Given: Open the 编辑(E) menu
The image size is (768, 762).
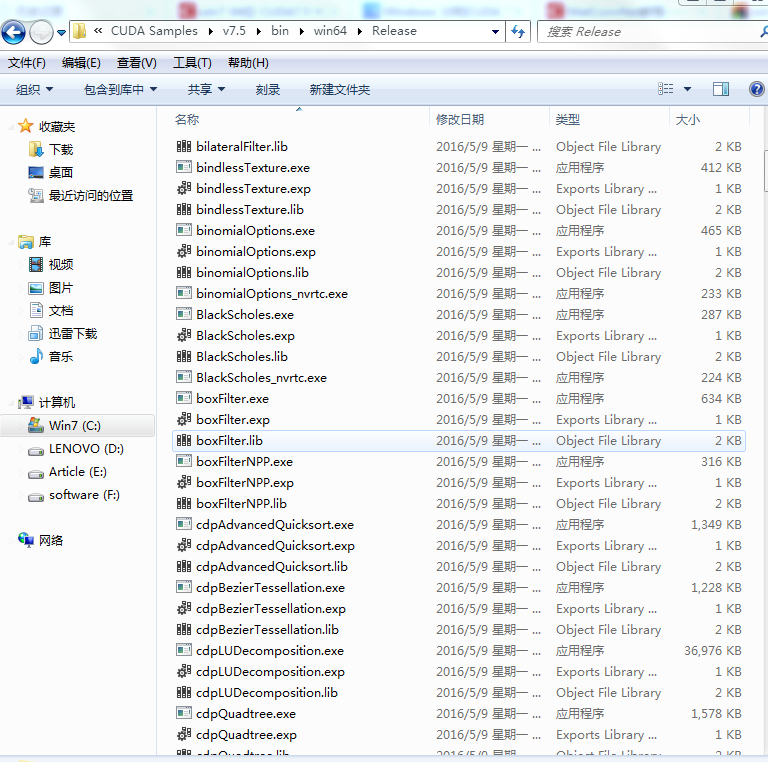Looking at the screenshot, I should tap(81, 63).
